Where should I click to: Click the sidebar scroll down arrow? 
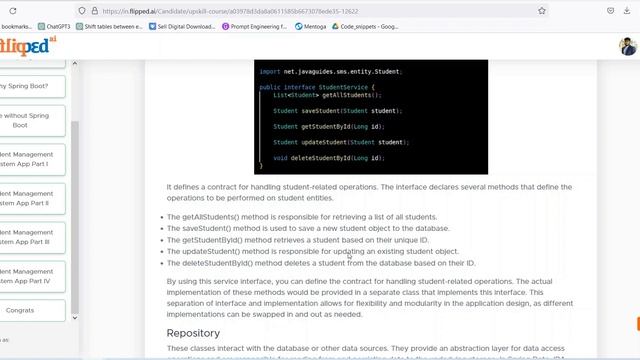75,318
